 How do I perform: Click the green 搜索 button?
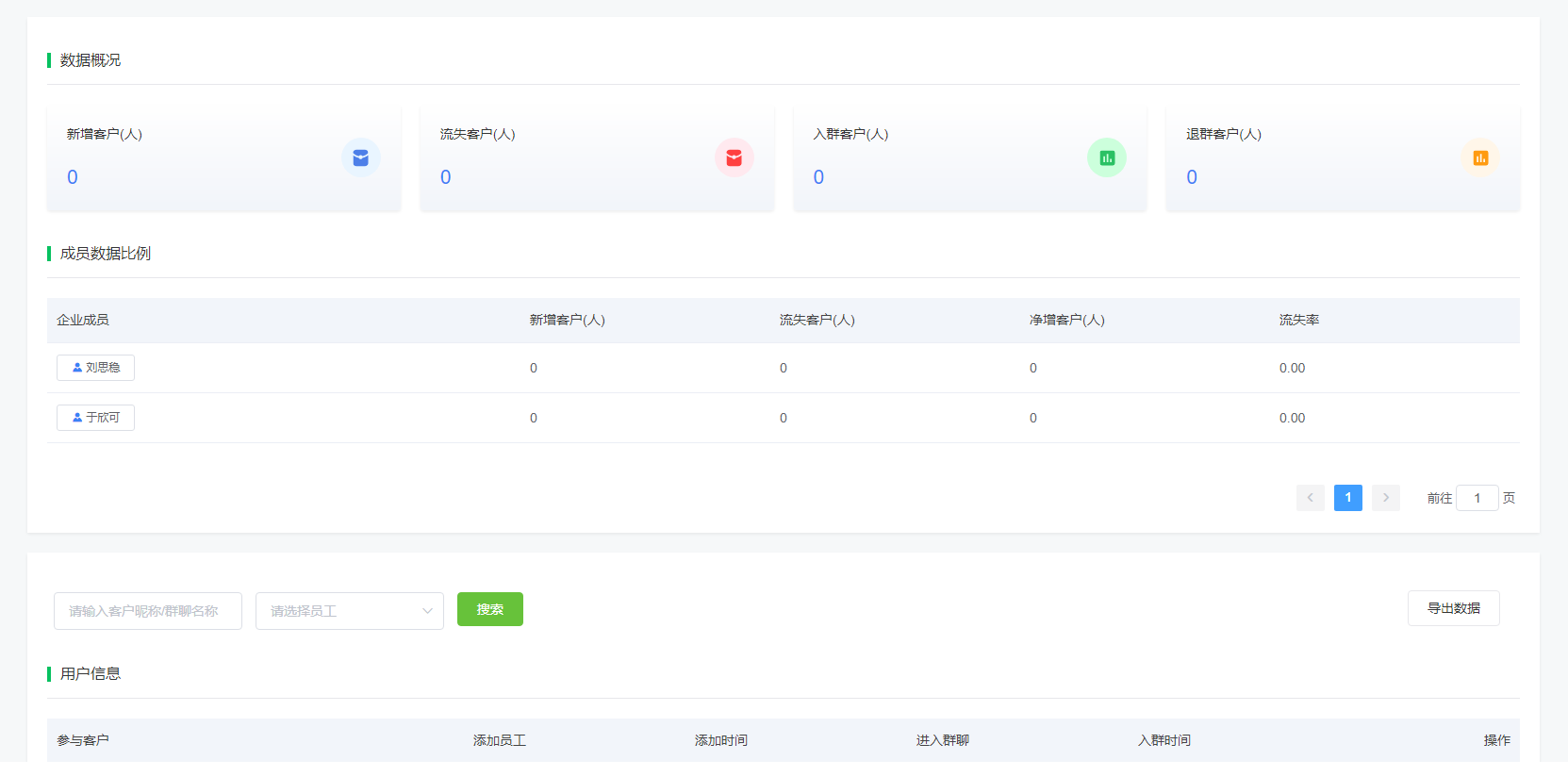489,609
